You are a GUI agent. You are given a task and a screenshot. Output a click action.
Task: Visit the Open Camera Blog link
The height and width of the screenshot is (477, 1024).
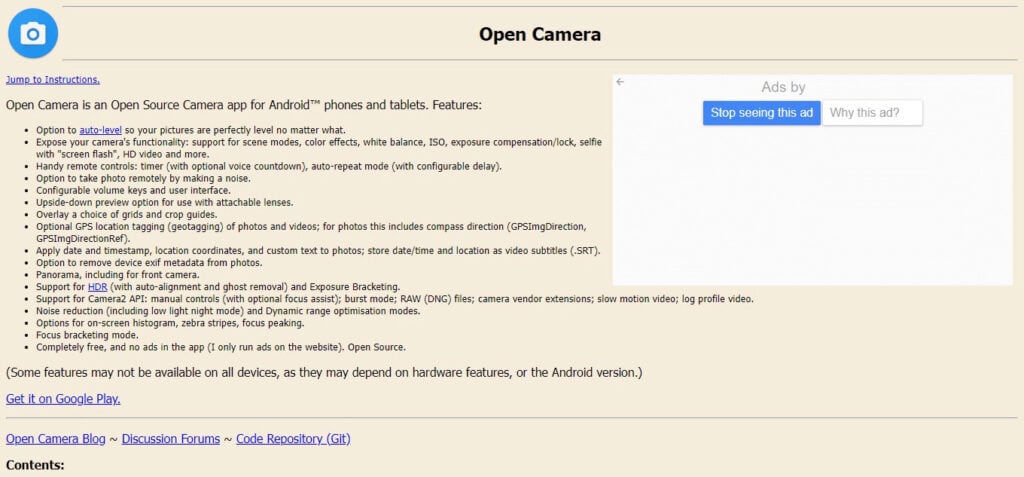pyautogui.click(x=56, y=438)
